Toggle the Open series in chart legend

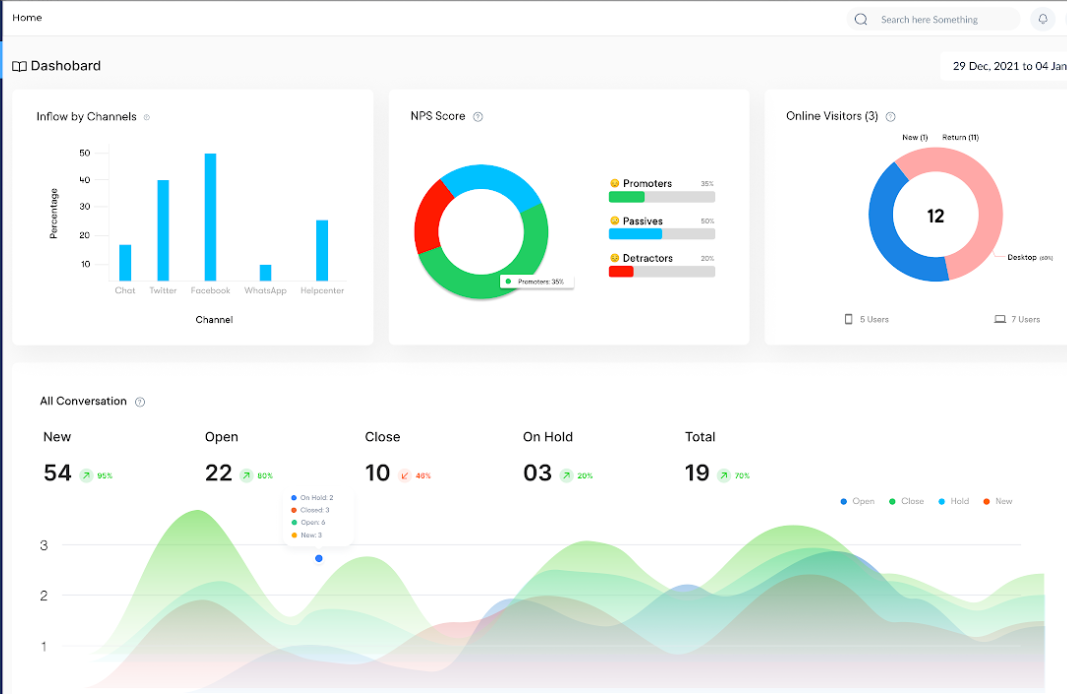(857, 501)
